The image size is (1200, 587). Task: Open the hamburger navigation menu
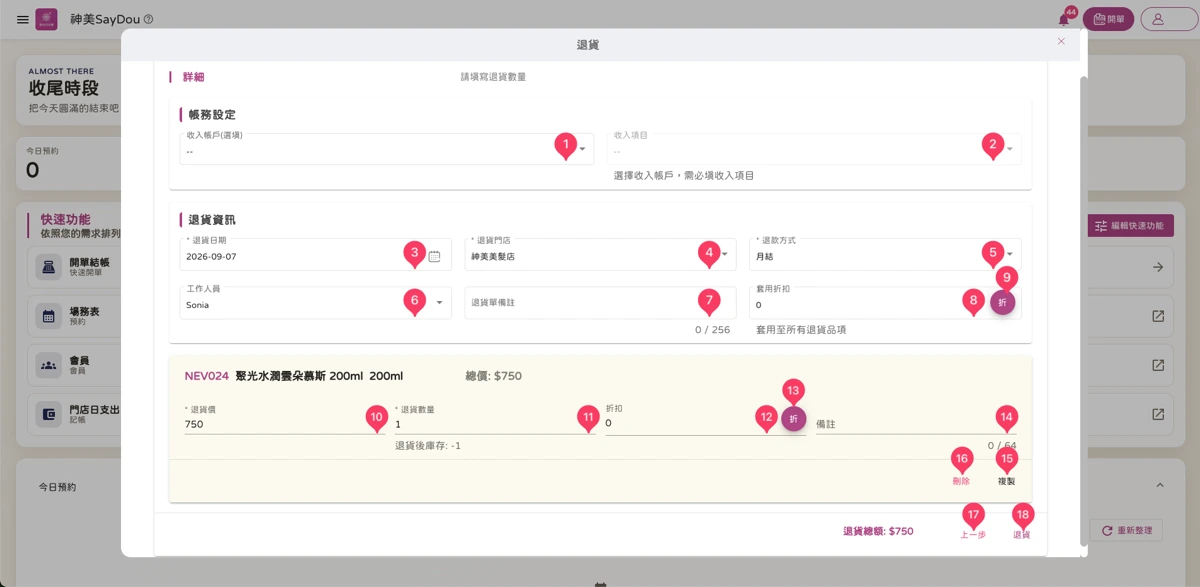tap(23, 19)
